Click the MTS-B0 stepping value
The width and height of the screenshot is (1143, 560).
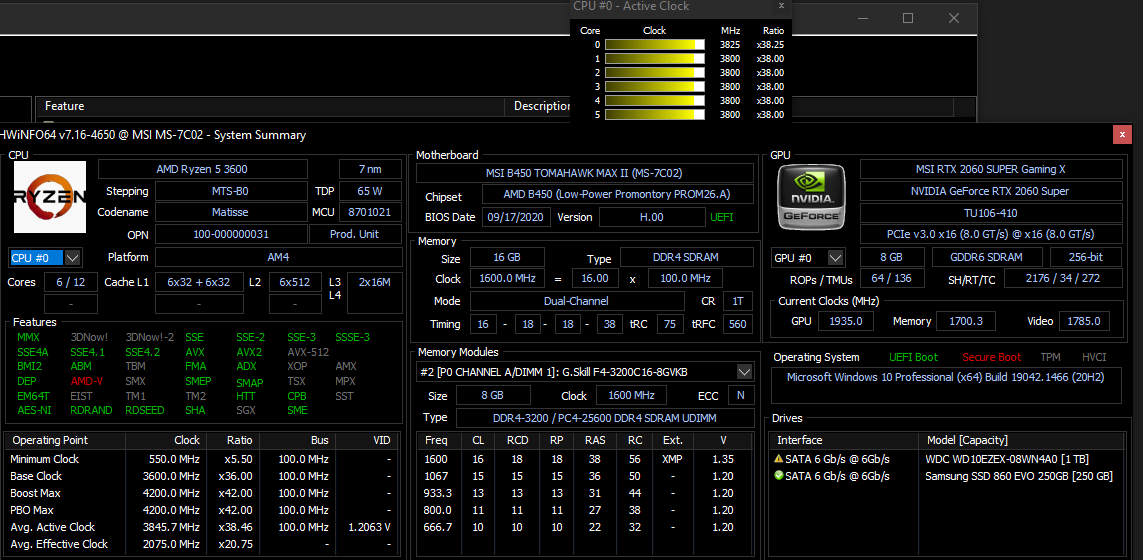point(231,191)
